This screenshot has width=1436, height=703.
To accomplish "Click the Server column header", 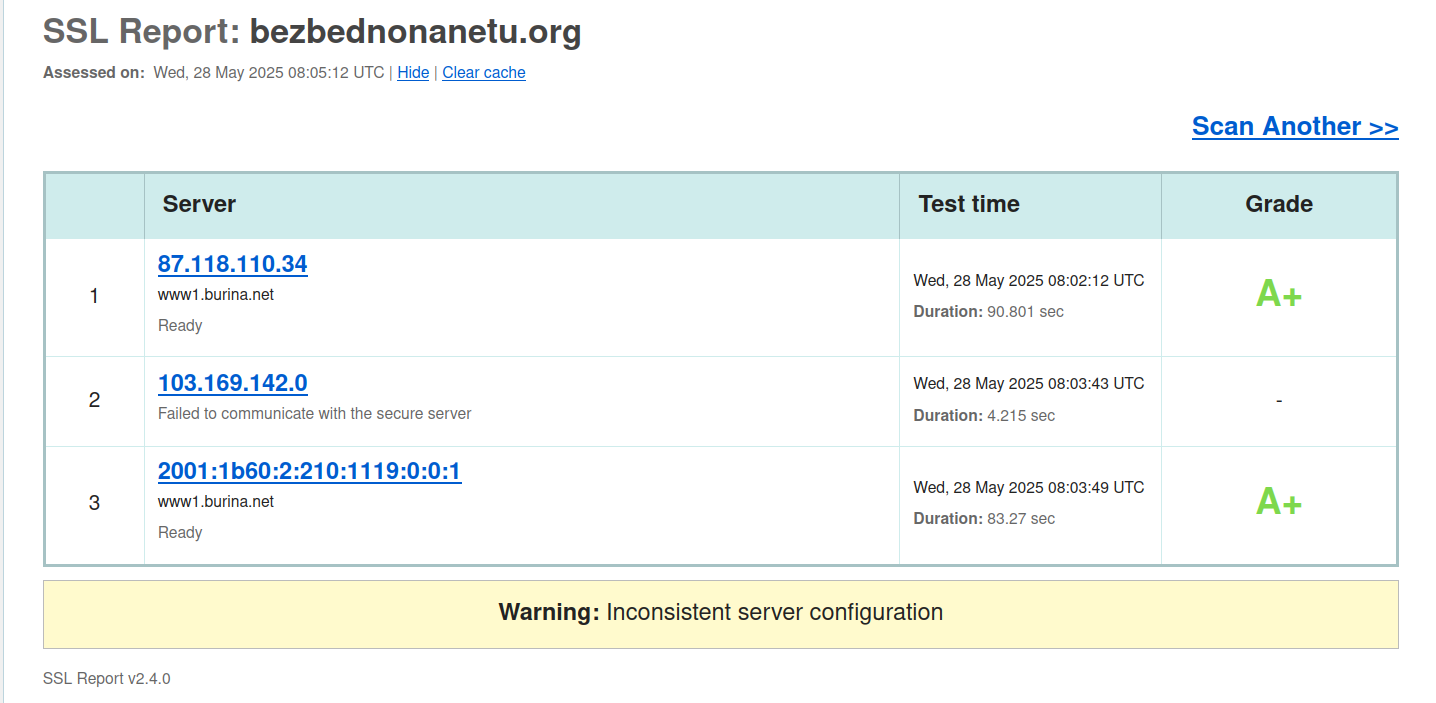I will pyautogui.click(x=199, y=204).
